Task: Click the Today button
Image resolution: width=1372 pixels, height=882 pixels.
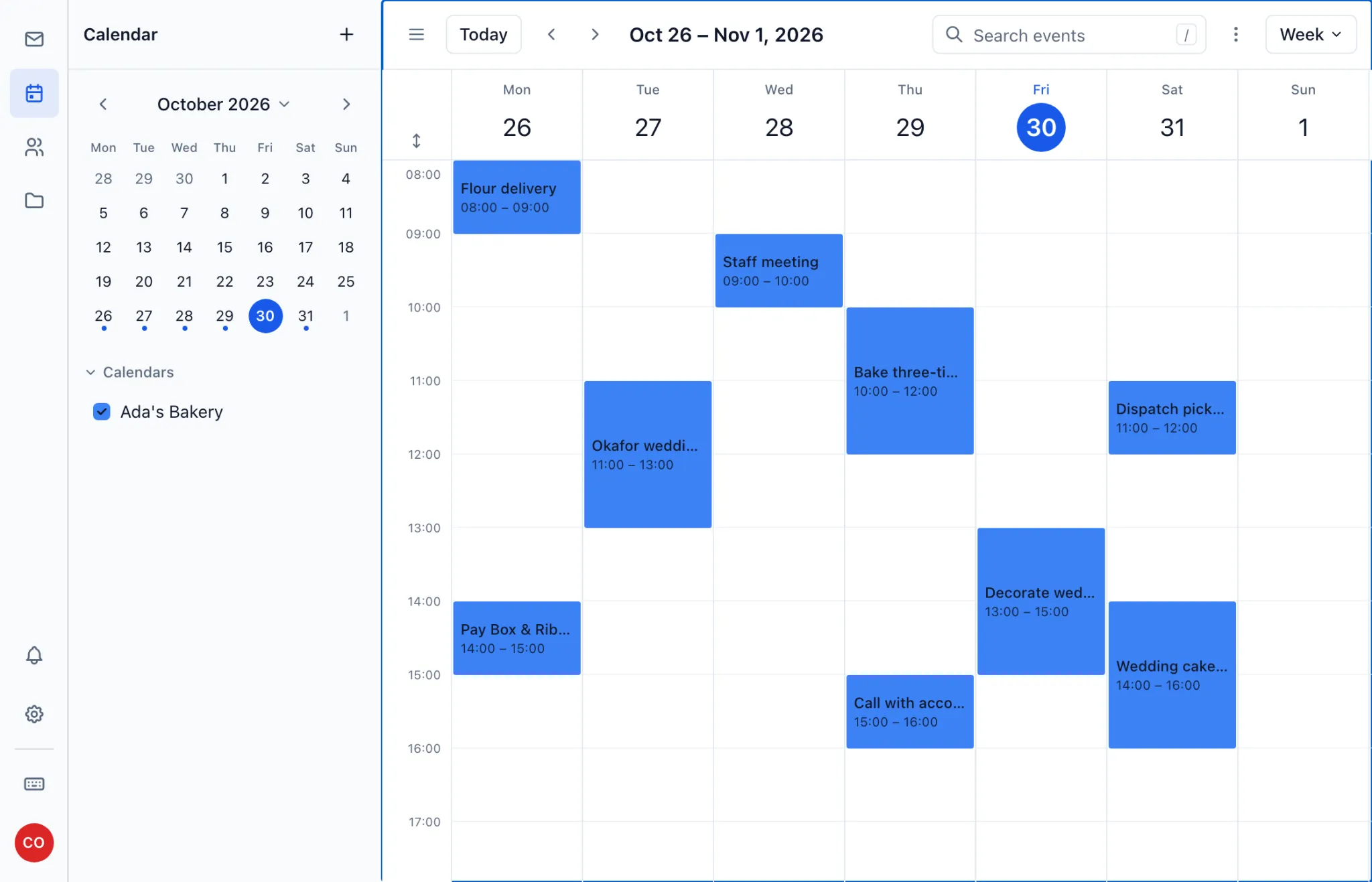Action: 484,34
